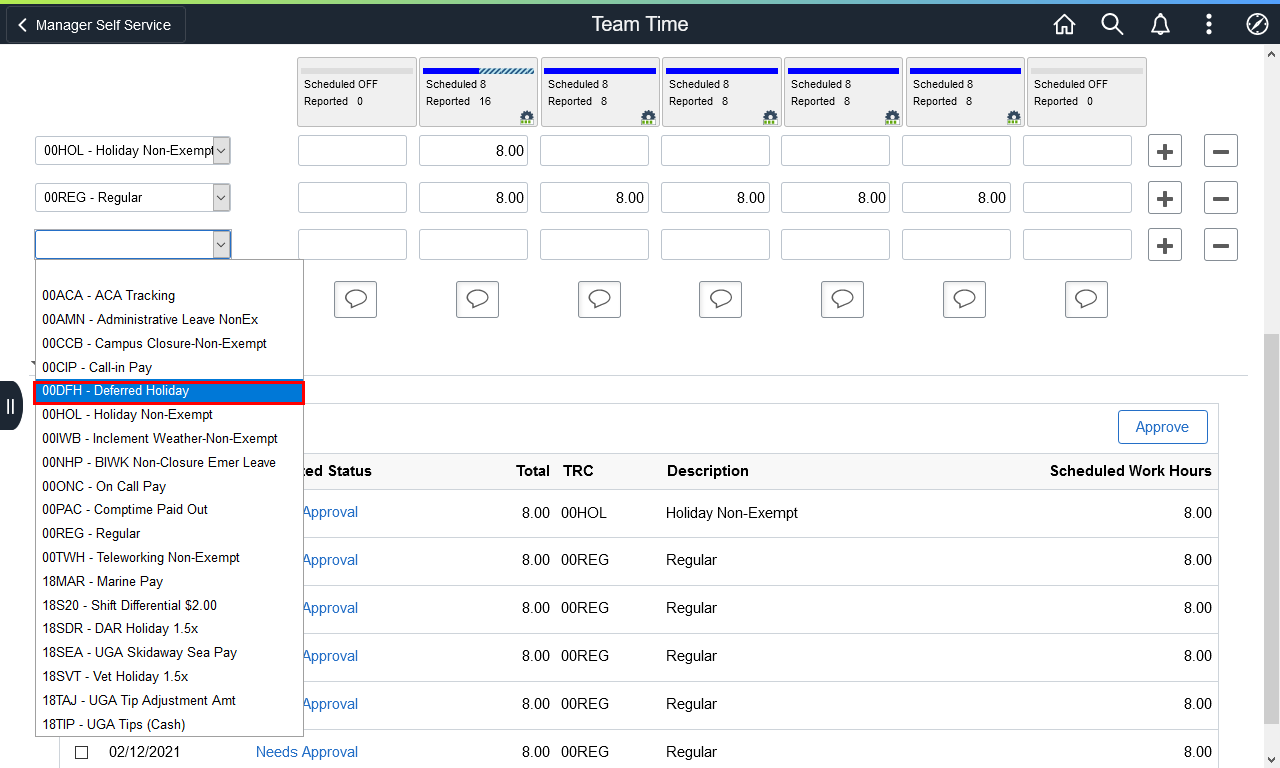The height and width of the screenshot is (768, 1280).
Task: Open the 00REG - Regular dropdown
Action: coord(133,198)
